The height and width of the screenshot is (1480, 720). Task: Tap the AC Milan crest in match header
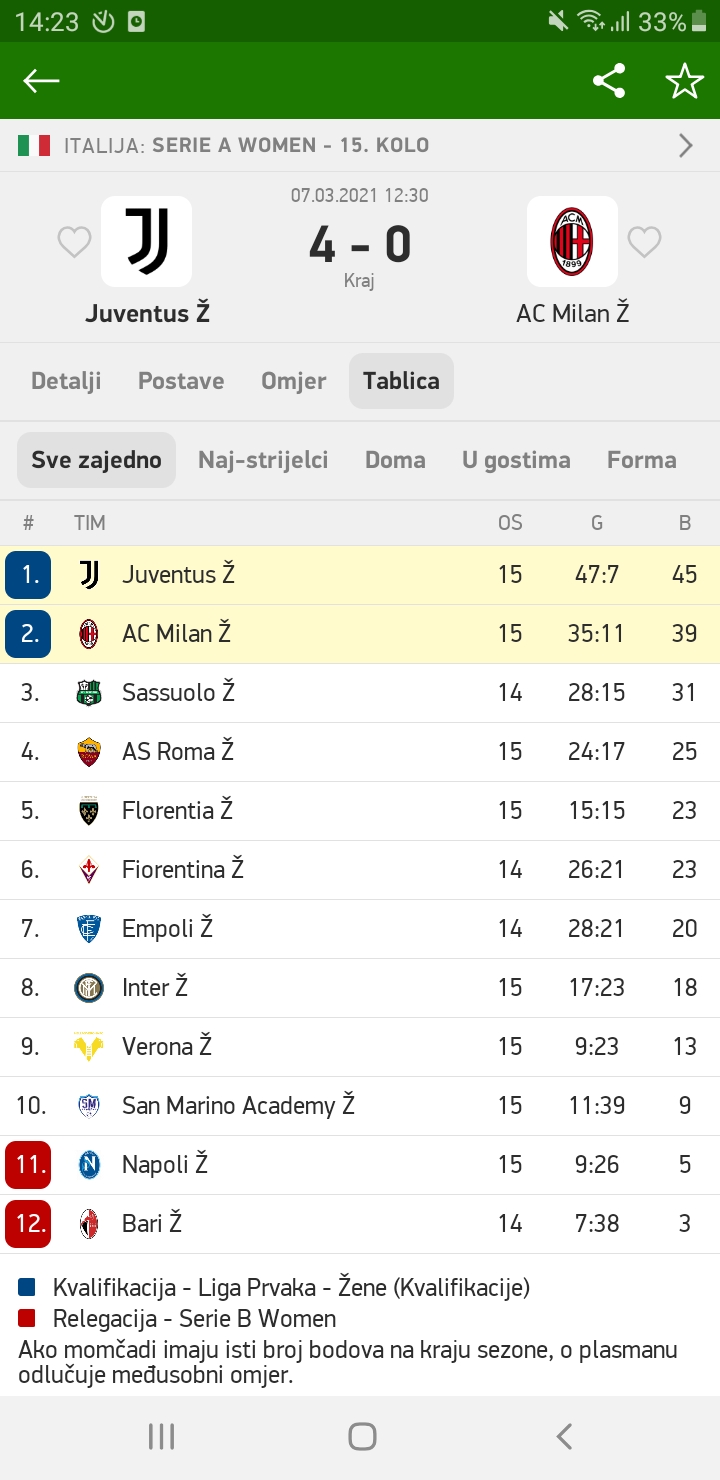tap(572, 241)
